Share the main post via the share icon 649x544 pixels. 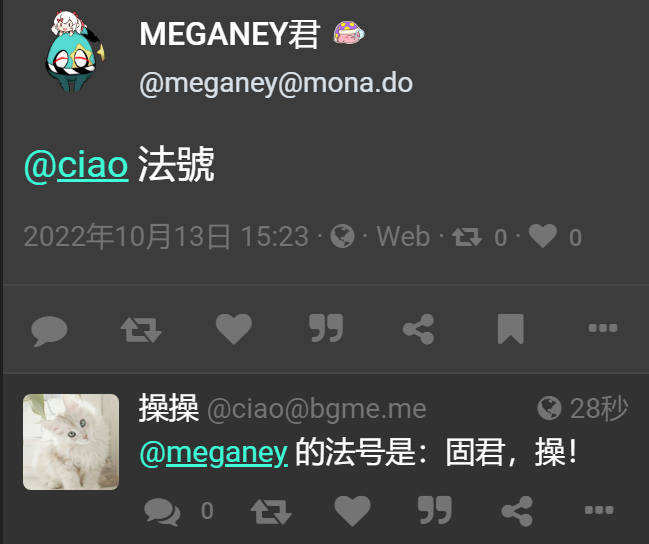pos(418,329)
